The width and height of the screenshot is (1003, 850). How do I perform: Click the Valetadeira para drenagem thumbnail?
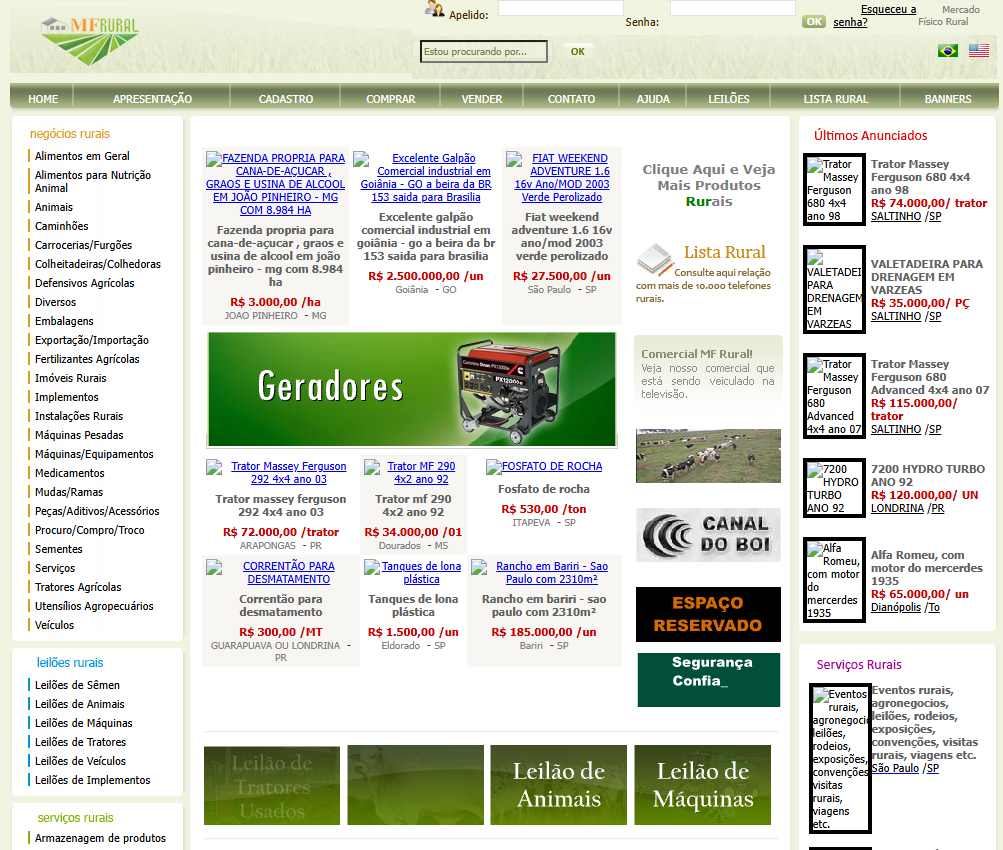coord(834,290)
